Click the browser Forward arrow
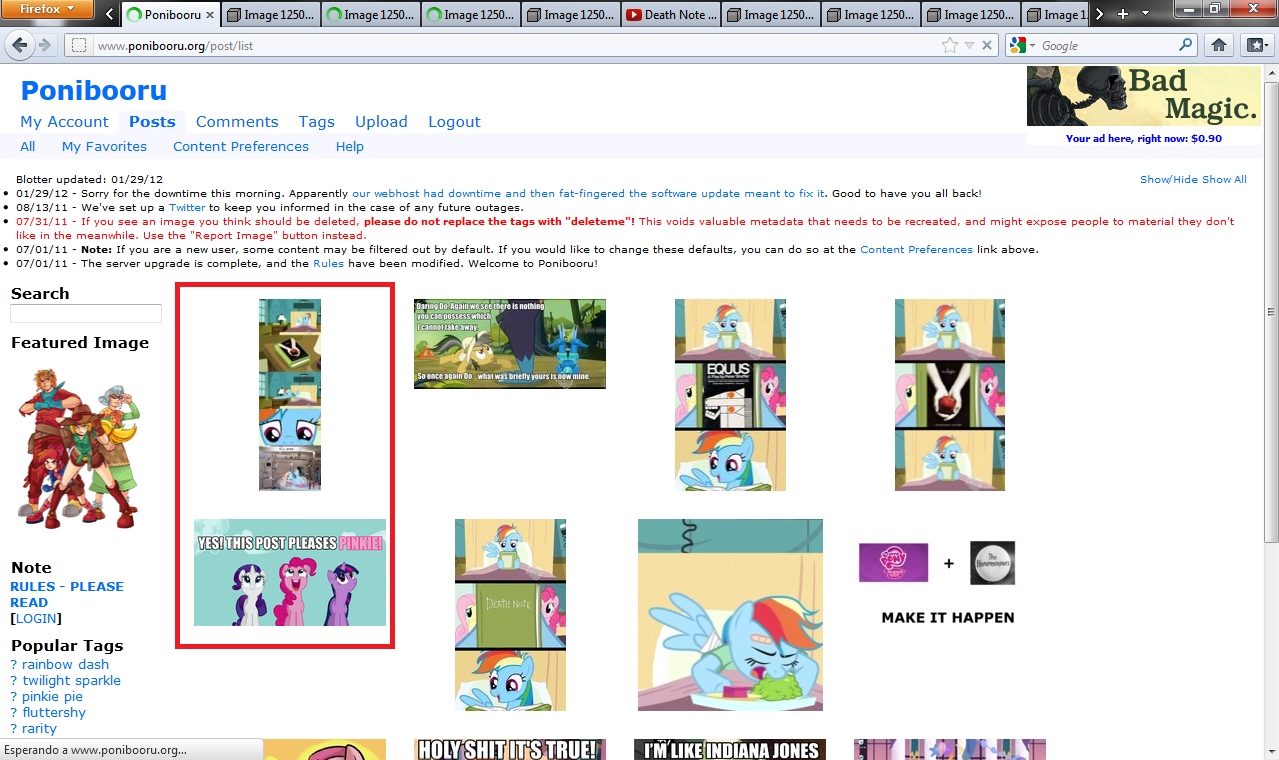The width and height of the screenshot is (1279, 760). (x=45, y=45)
